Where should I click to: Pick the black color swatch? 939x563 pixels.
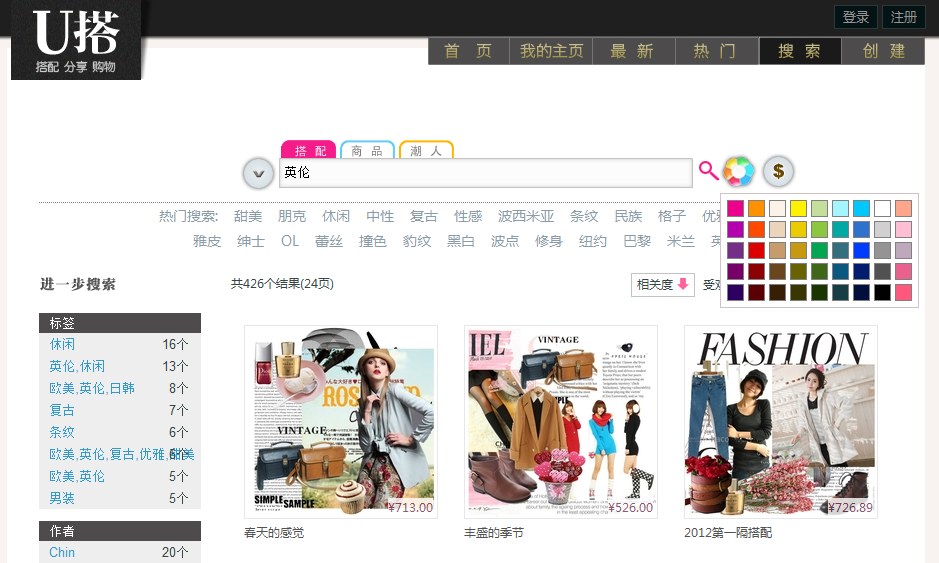tap(882, 292)
